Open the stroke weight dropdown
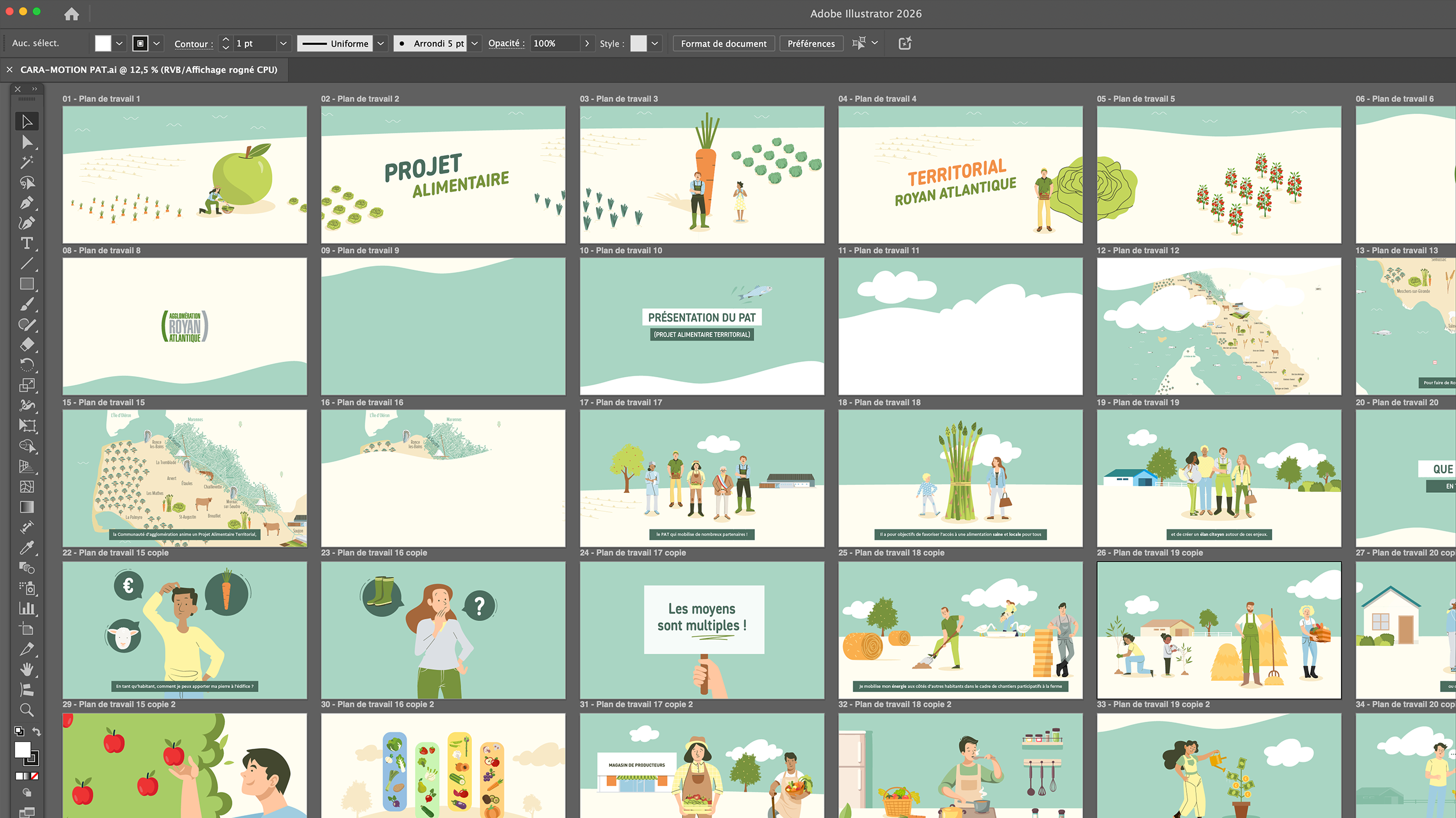This screenshot has height=818, width=1456. pos(283,44)
